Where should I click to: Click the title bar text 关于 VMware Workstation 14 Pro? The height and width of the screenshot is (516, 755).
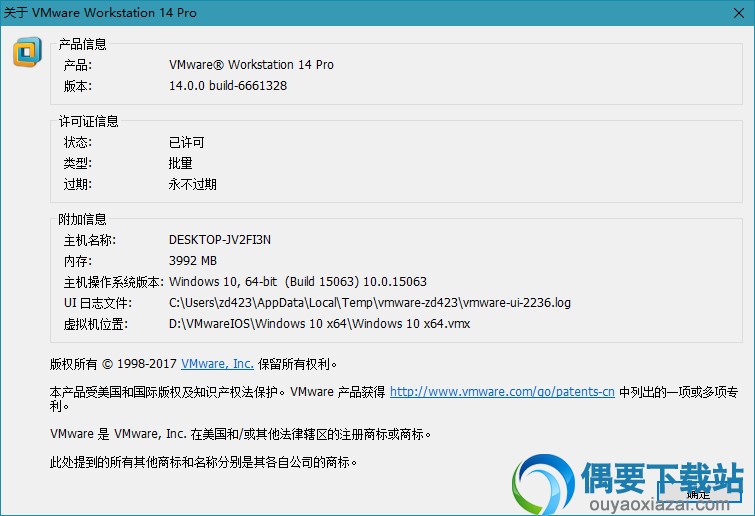coord(100,13)
